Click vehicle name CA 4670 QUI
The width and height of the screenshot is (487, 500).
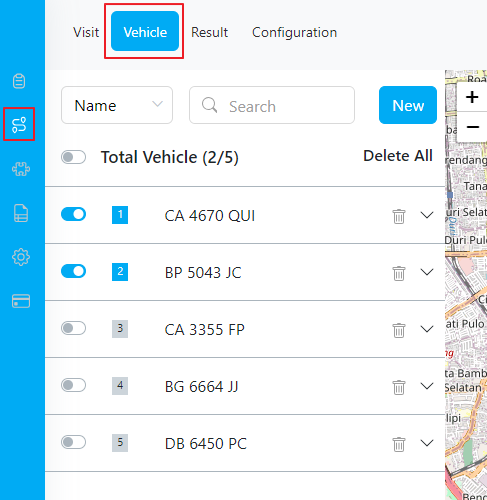click(x=210, y=216)
